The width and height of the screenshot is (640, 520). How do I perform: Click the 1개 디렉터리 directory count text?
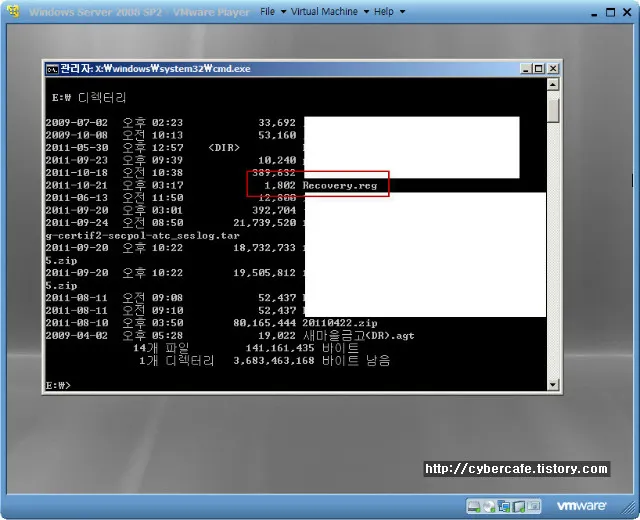coord(176,361)
